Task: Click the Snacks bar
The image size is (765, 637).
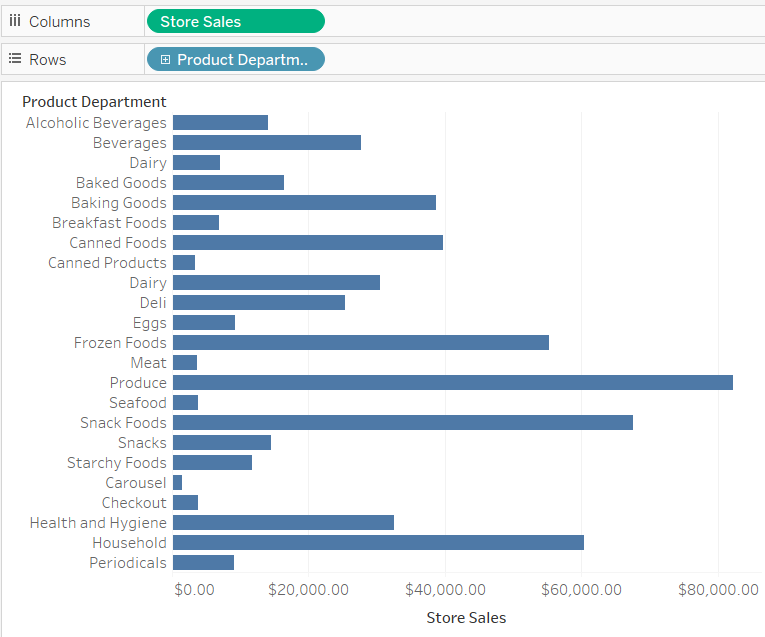Action: point(222,443)
